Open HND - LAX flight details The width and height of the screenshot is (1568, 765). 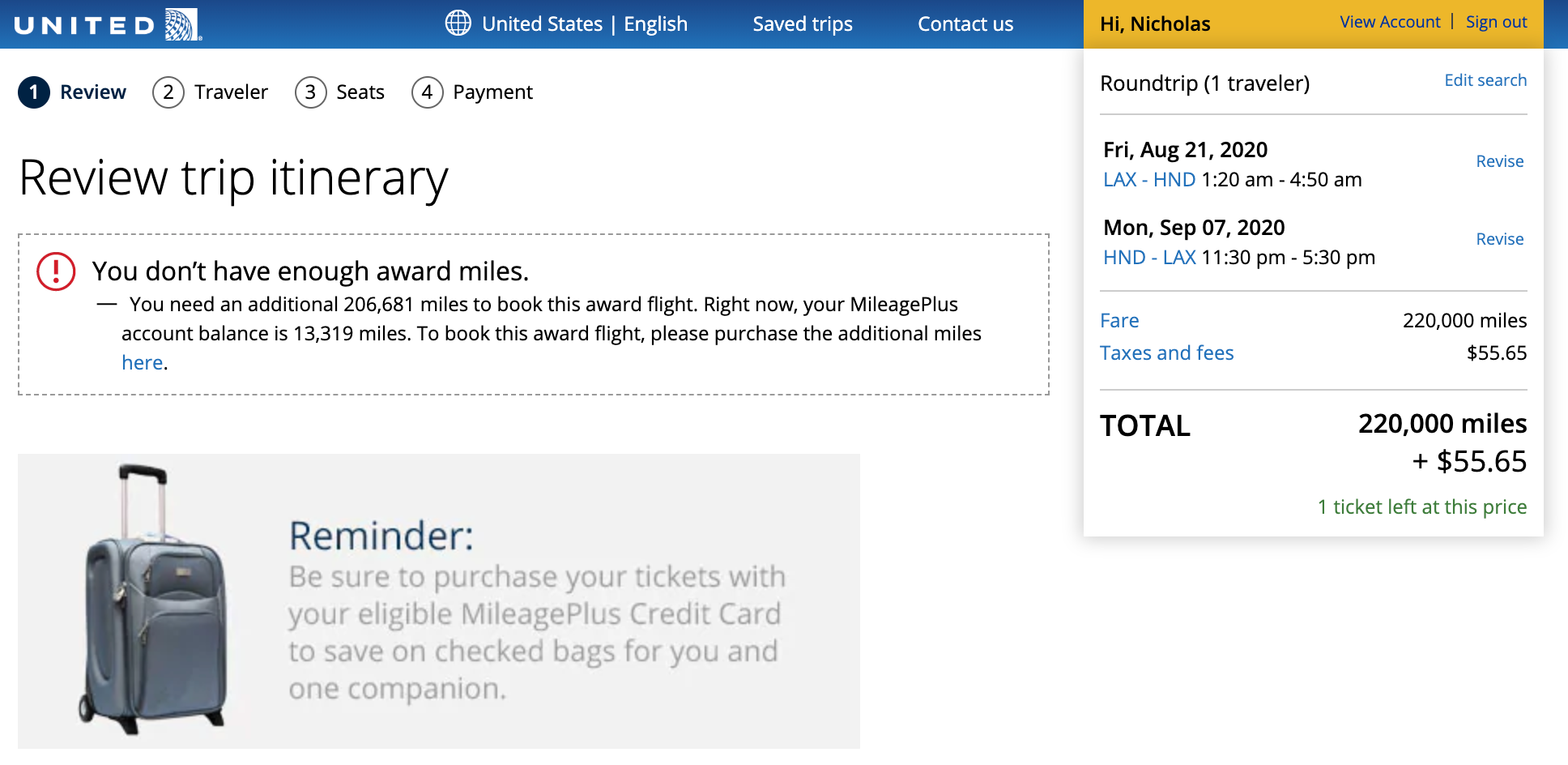tap(1148, 258)
